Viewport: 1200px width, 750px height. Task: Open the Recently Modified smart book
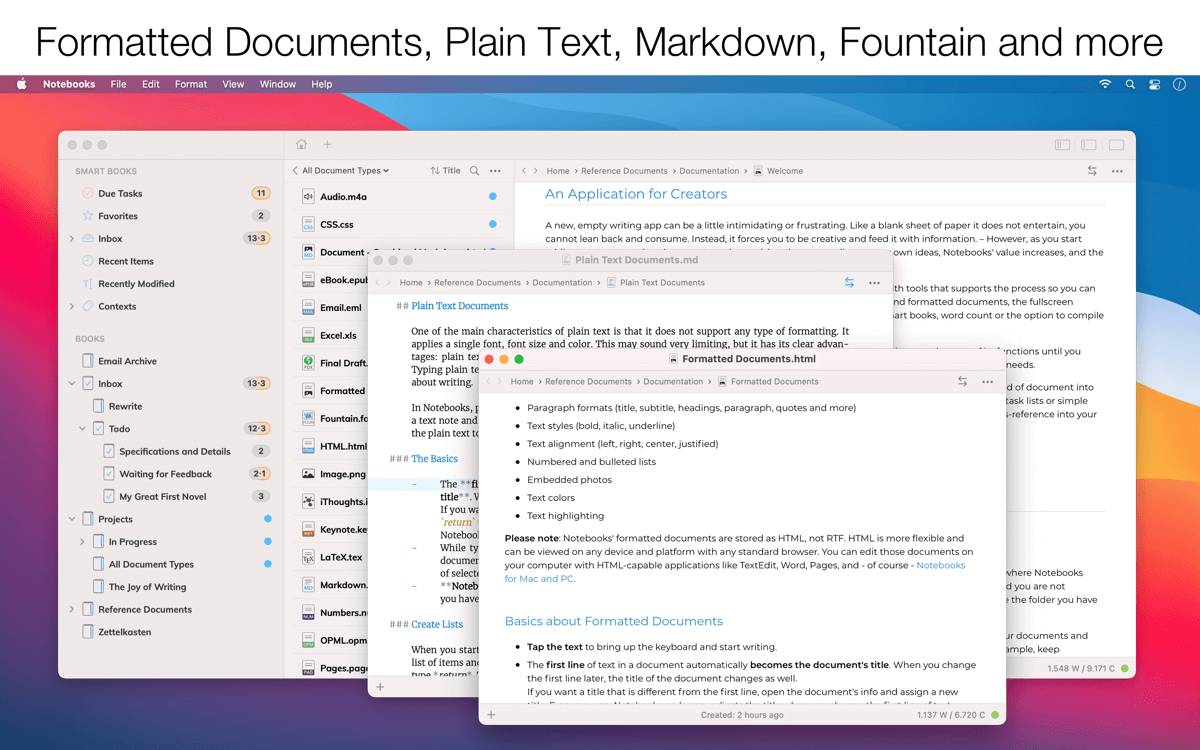pyautogui.click(x=136, y=284)
